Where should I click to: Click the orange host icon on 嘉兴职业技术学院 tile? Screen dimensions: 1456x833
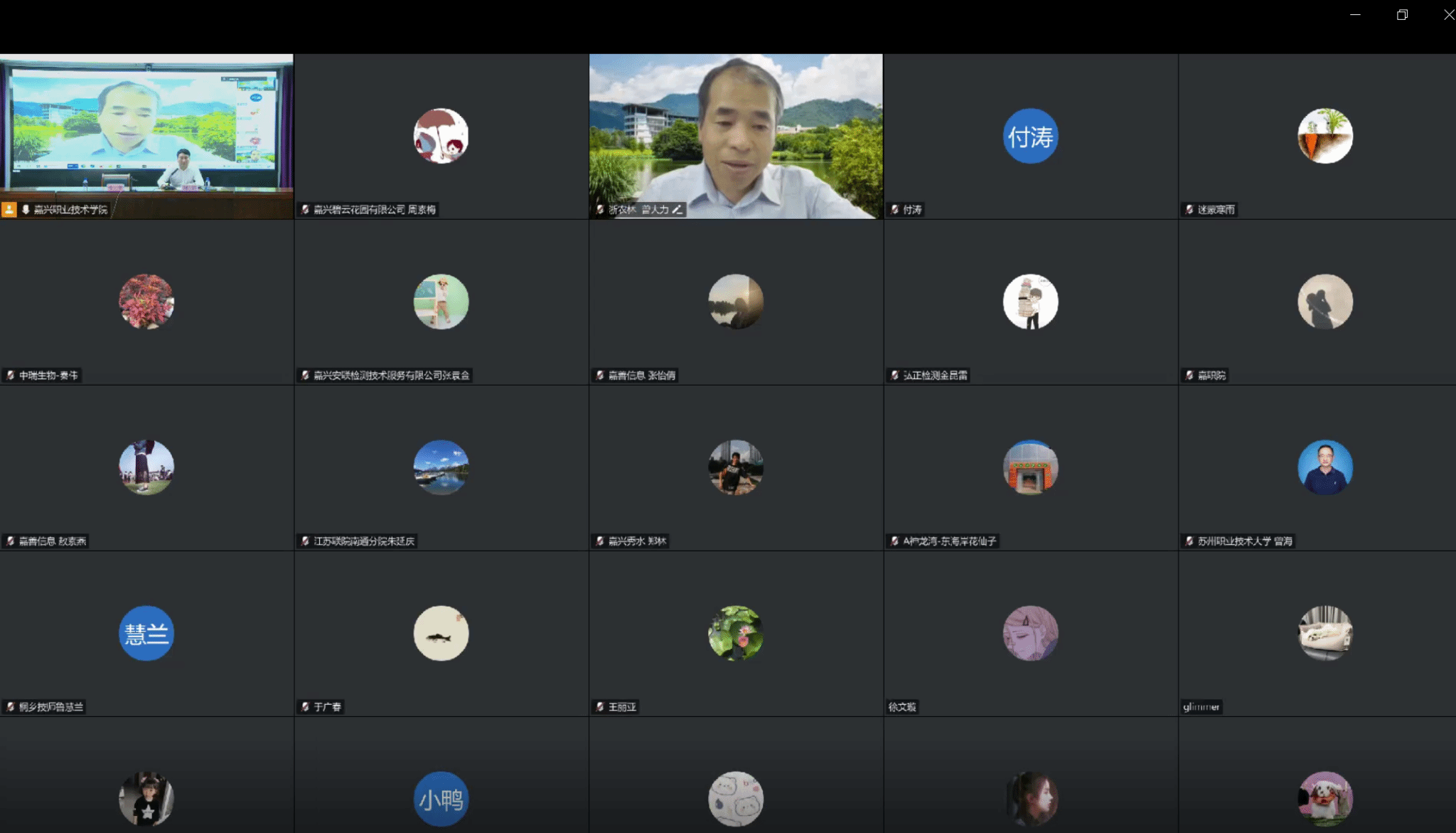tap(9, 209)
